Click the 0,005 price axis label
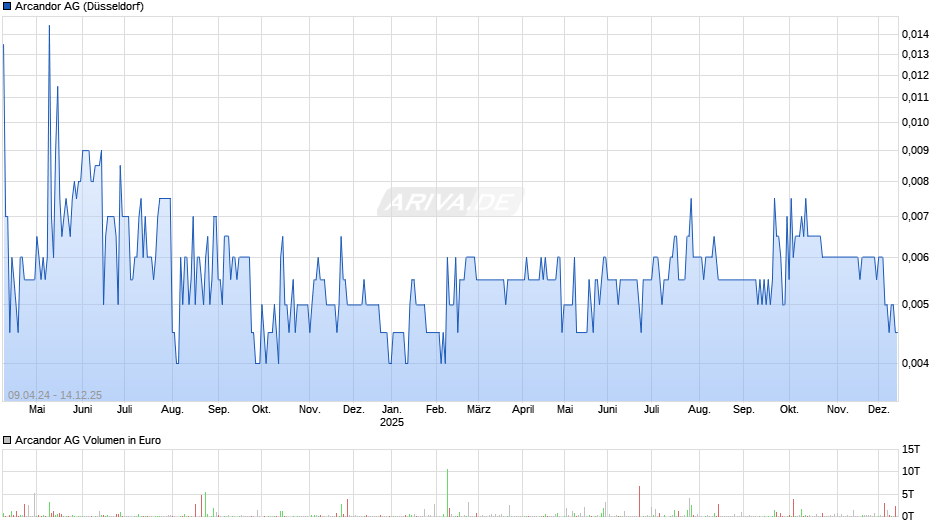The image size is (940, 526). pyautogui.click(x=915, y=305)
